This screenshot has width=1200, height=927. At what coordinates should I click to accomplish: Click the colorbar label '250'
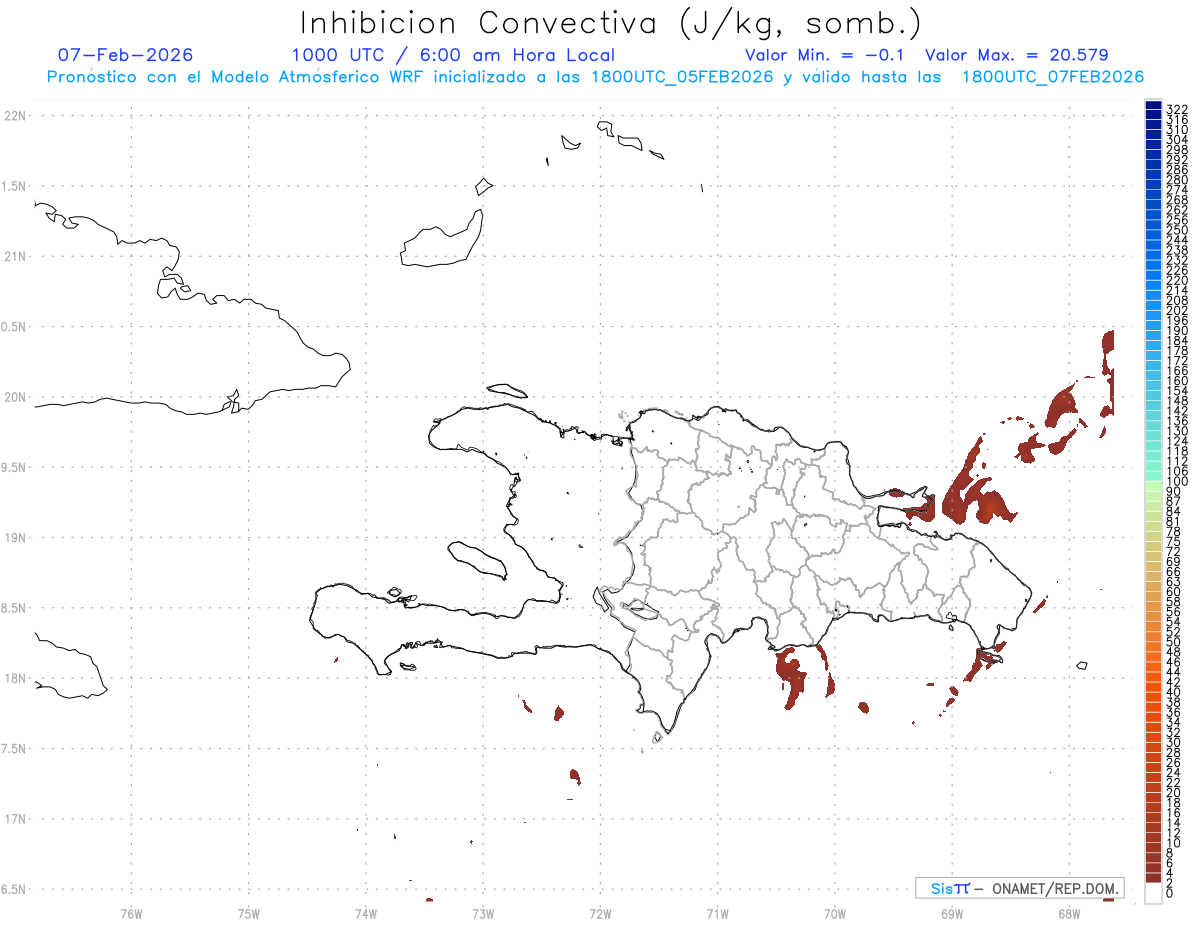pyautogui.click(x=1176, y=230)
